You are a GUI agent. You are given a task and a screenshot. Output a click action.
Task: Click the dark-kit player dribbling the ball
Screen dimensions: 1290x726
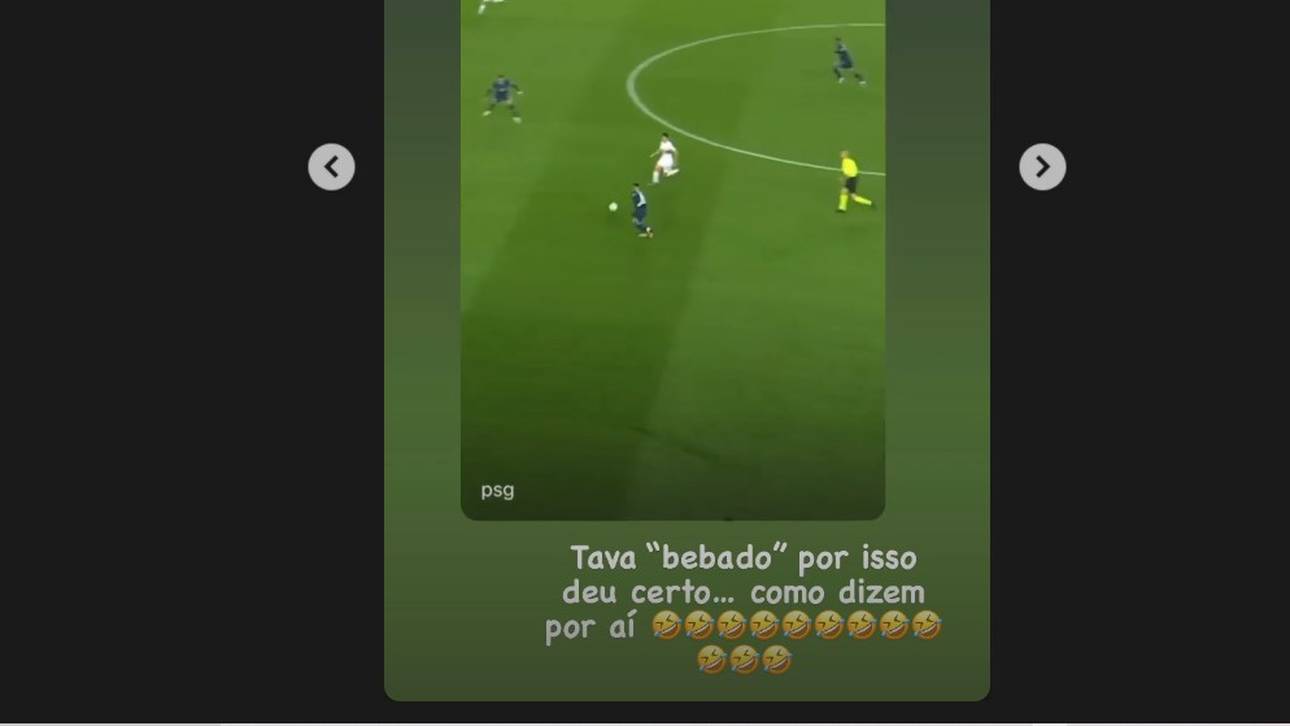coord(640,210)
